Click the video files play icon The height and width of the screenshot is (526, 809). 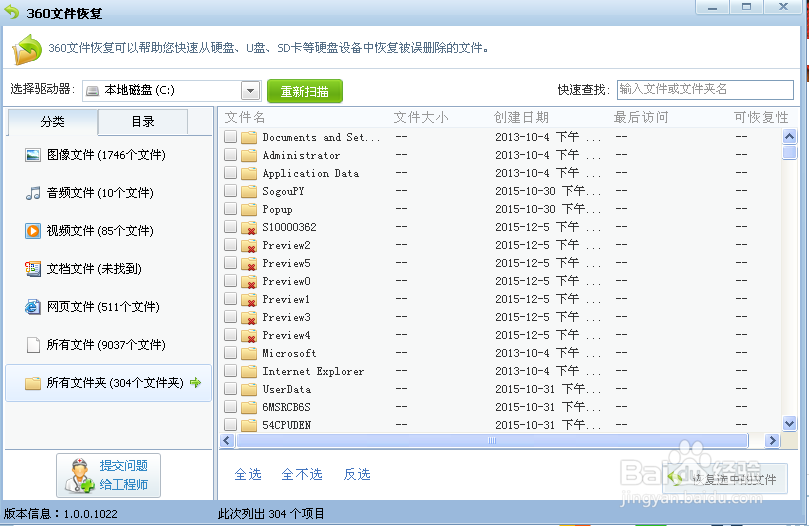click(33, 231)
